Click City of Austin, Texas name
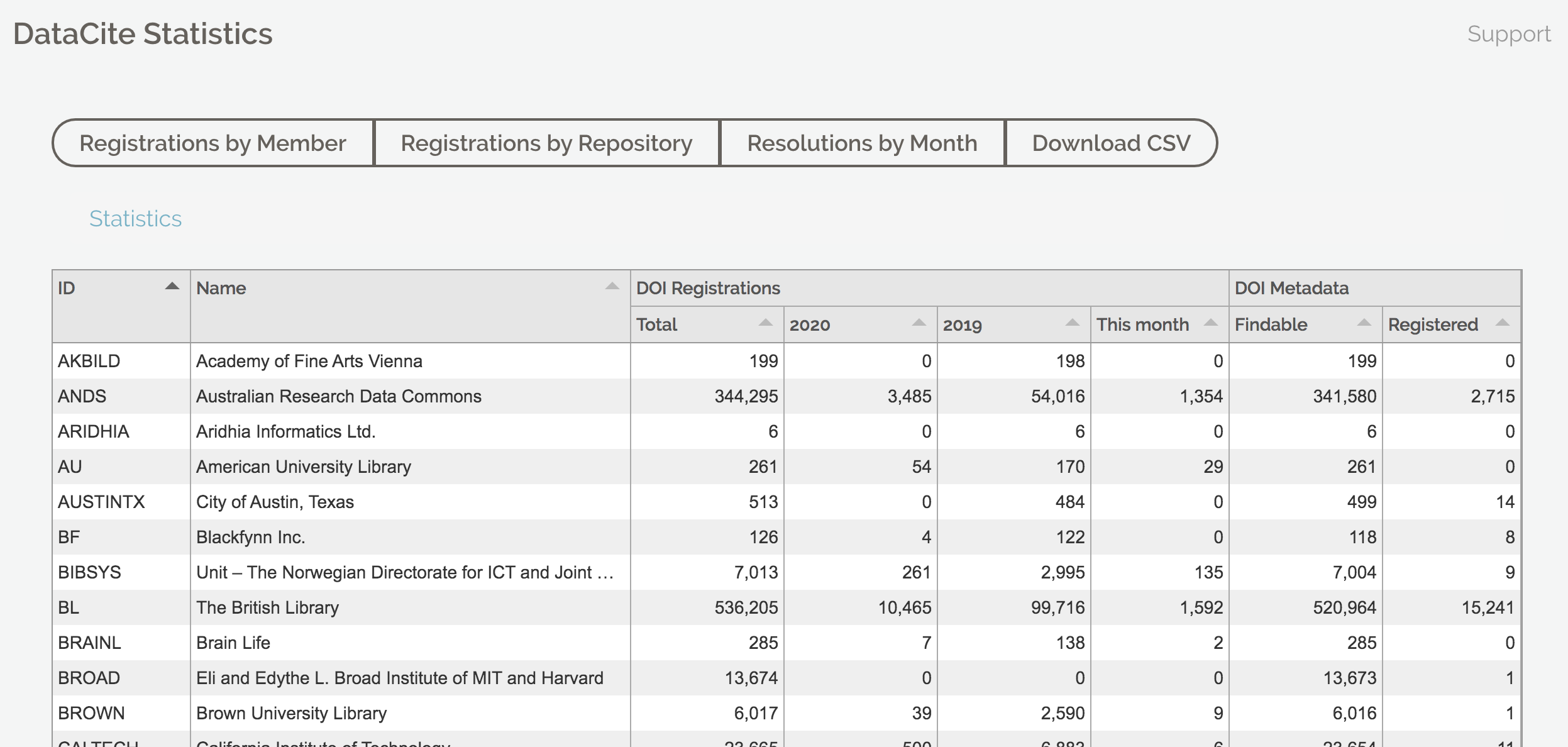Image resolution: width=1568 pixels, height=747 pixels. click(x=275, y=502)
